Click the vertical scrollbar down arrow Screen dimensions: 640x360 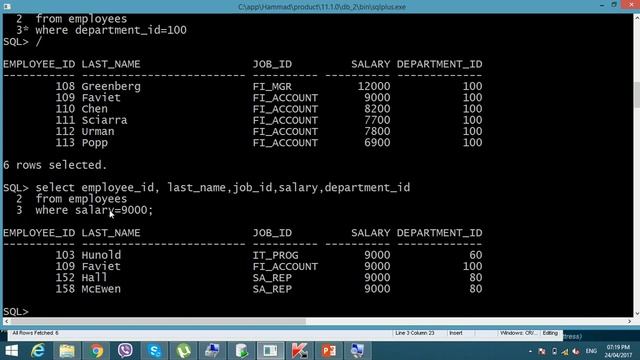tap(637, 313)
